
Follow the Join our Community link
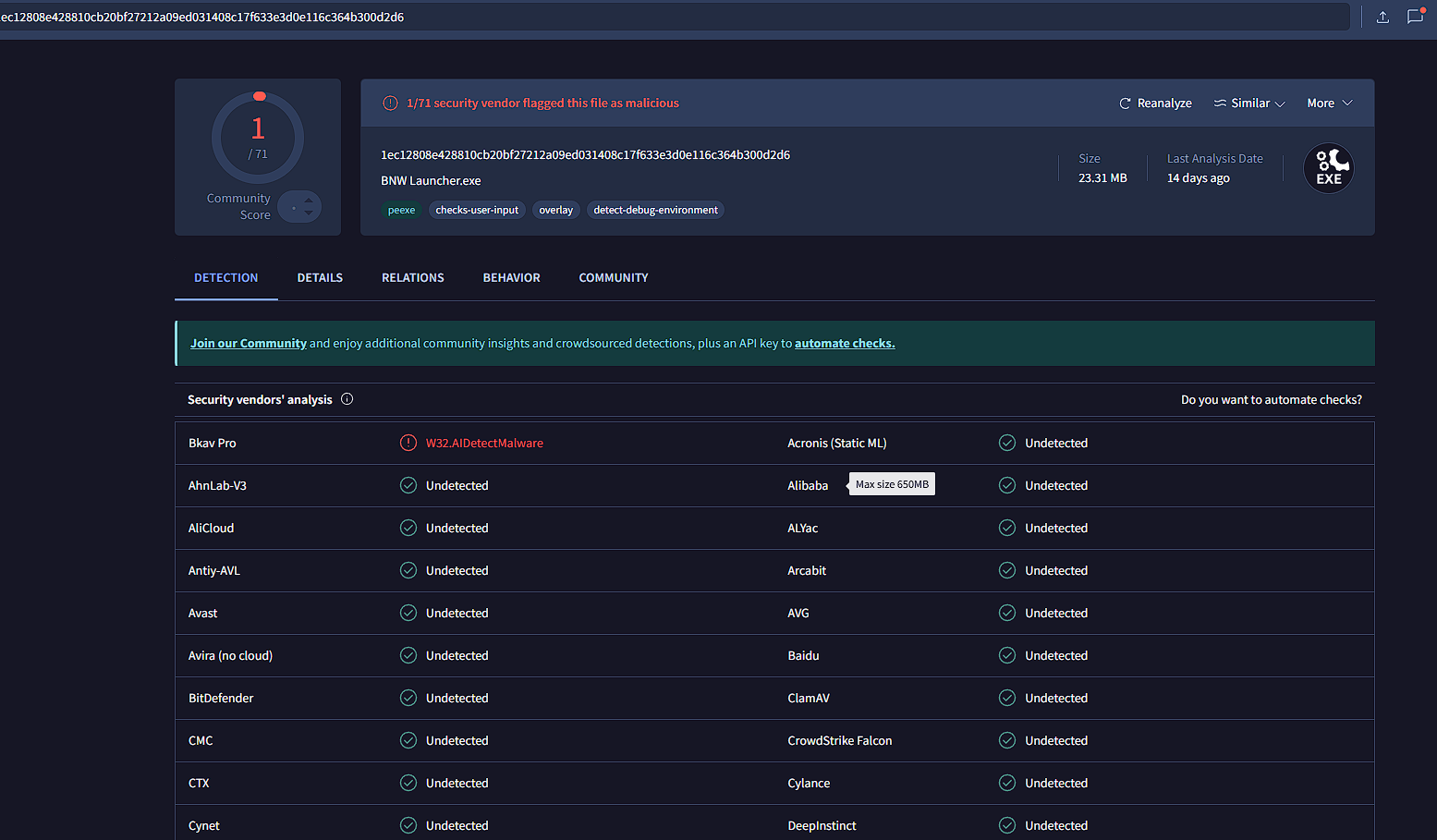(249, 343)
